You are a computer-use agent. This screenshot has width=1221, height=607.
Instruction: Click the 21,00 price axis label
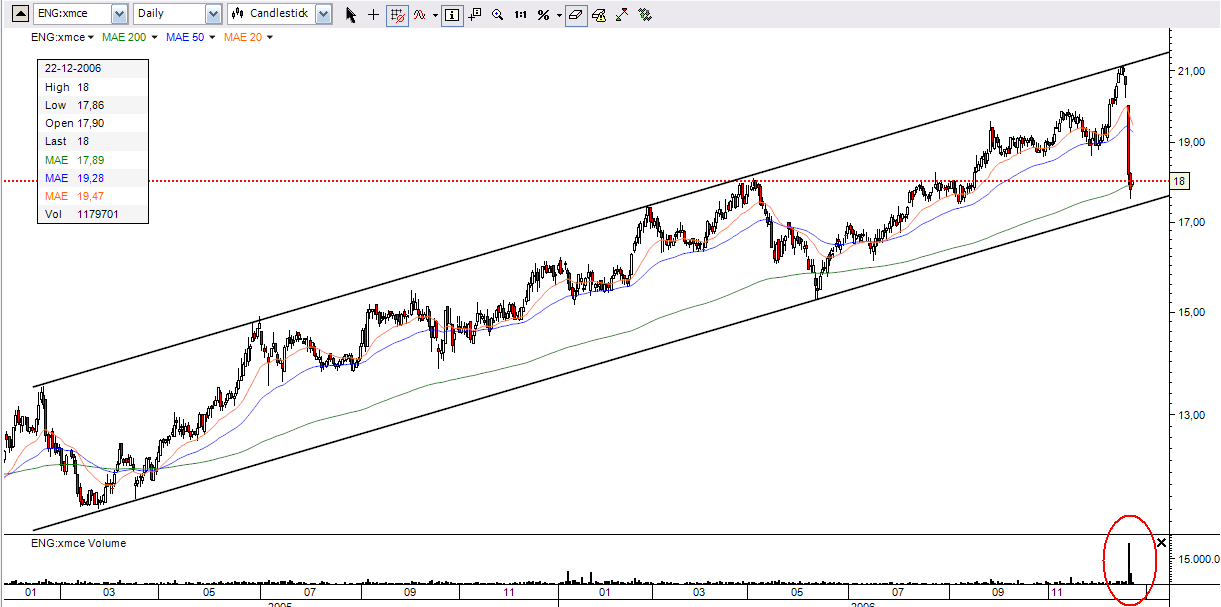(x=1190, y=72)
